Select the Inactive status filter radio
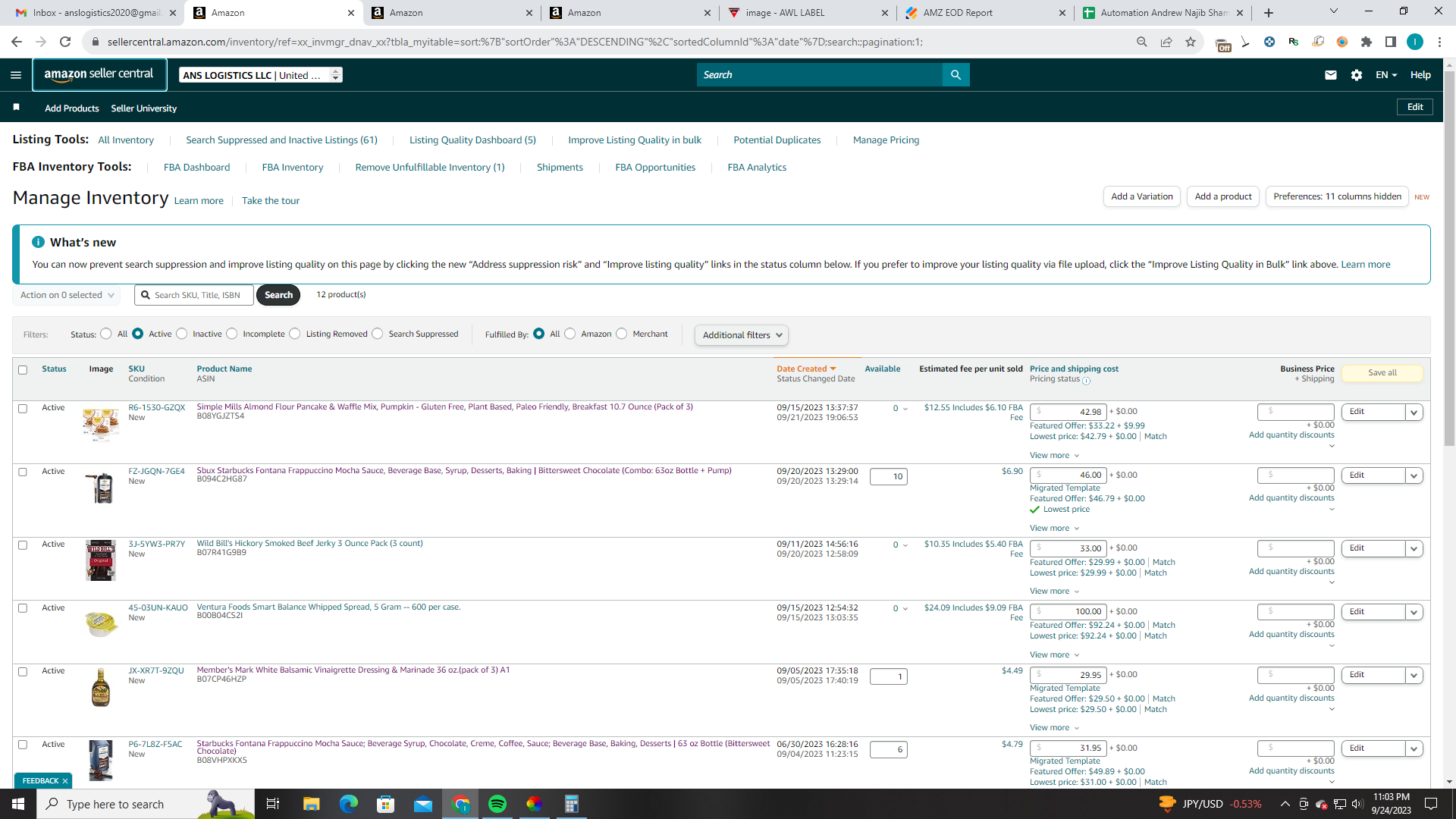 tap(182, 334)
